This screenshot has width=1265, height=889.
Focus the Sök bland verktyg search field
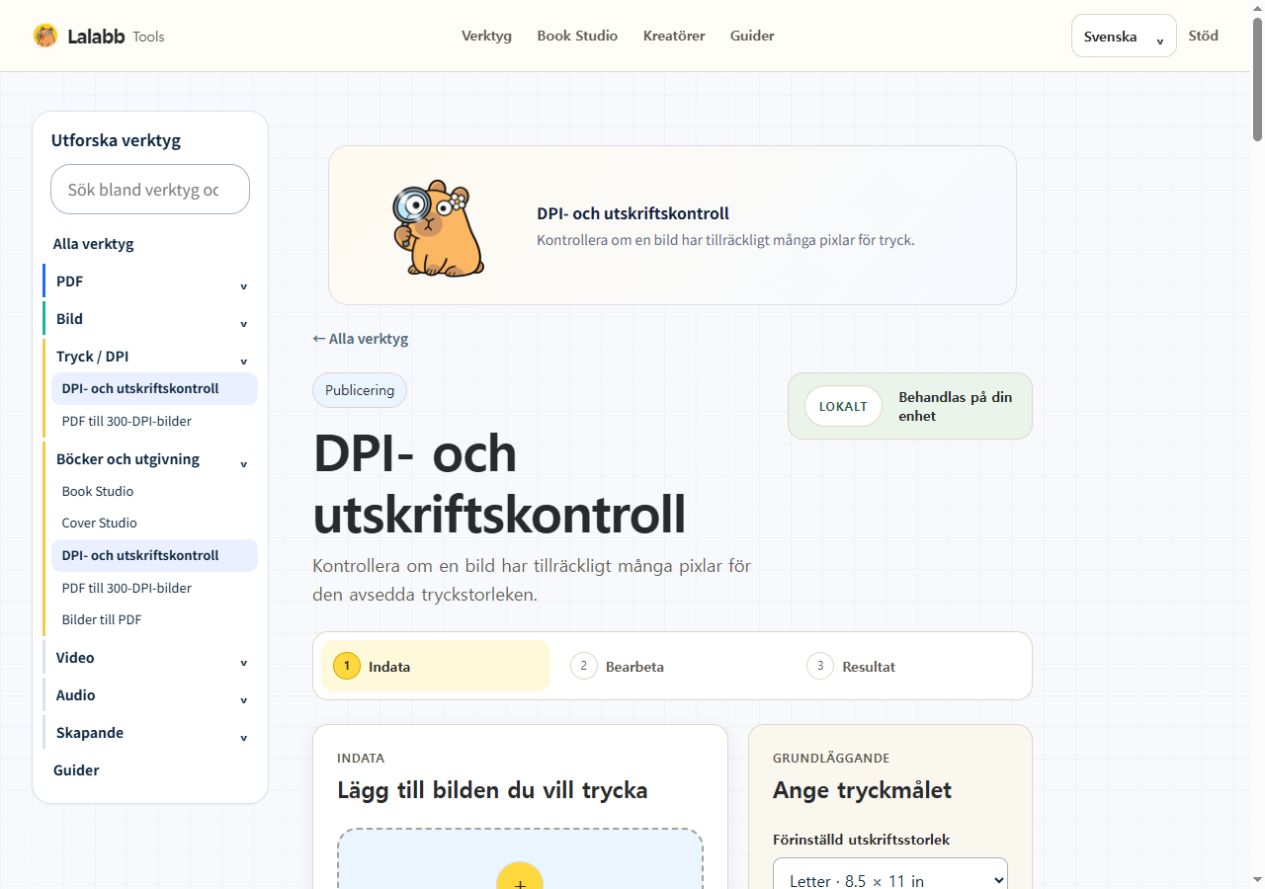pos(150,189)
